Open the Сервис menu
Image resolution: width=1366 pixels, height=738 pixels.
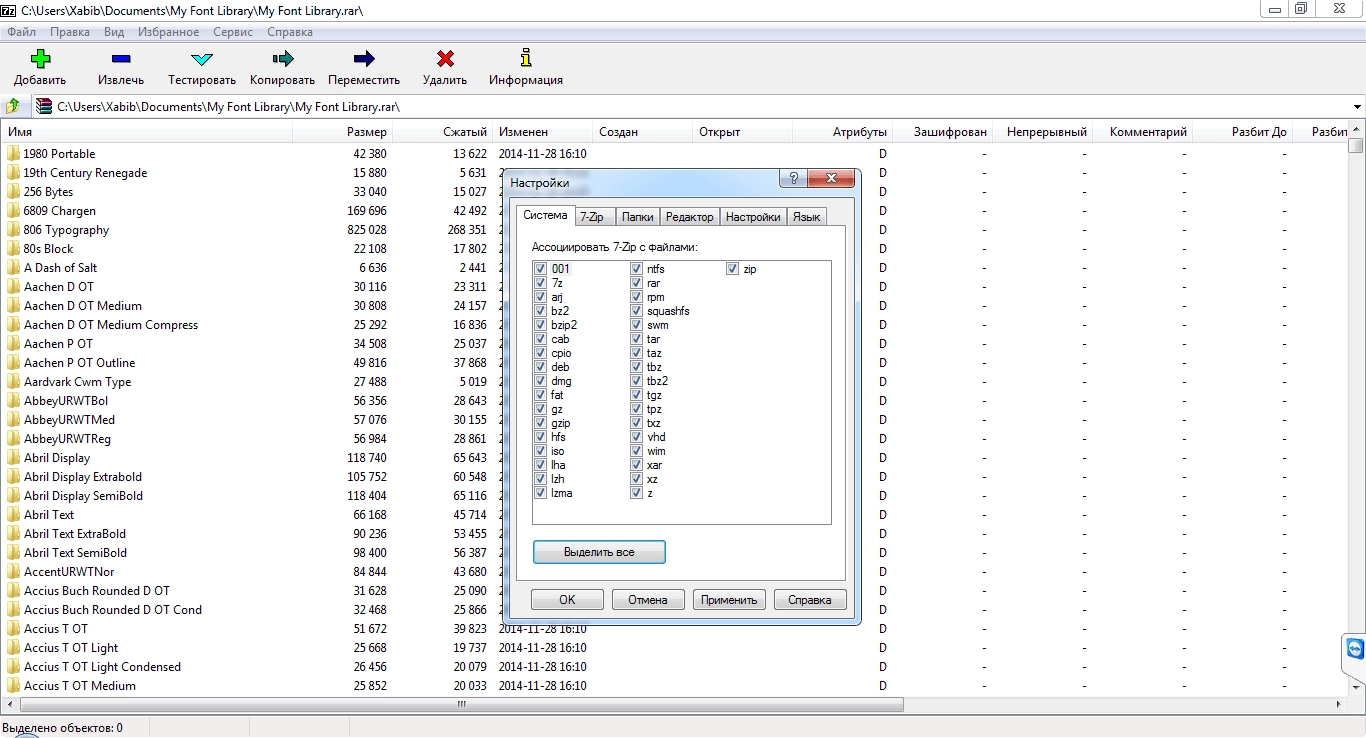[233, 32]
